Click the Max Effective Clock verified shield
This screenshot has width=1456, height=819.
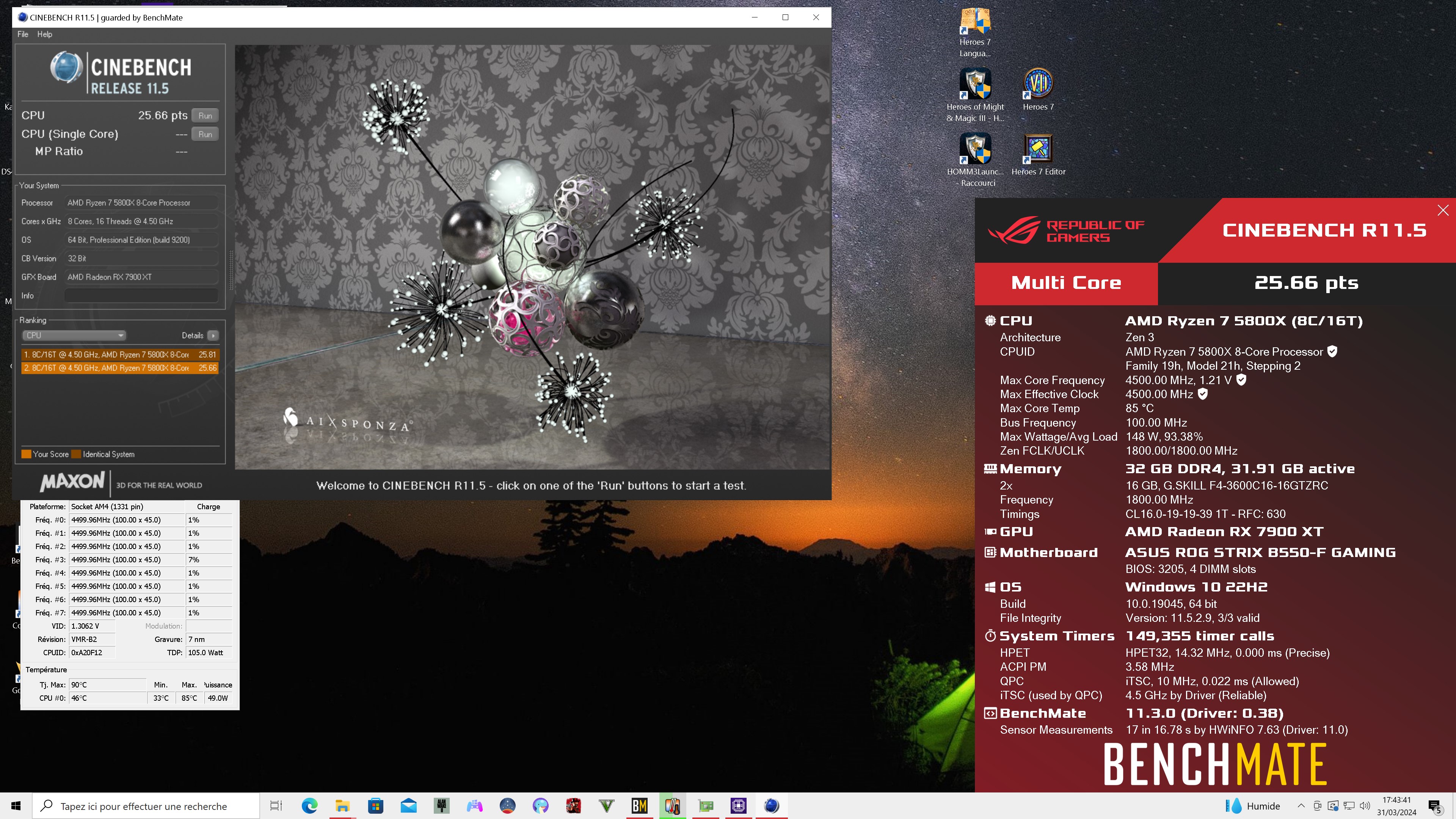pyautogui.click(x=1203, y=394)
